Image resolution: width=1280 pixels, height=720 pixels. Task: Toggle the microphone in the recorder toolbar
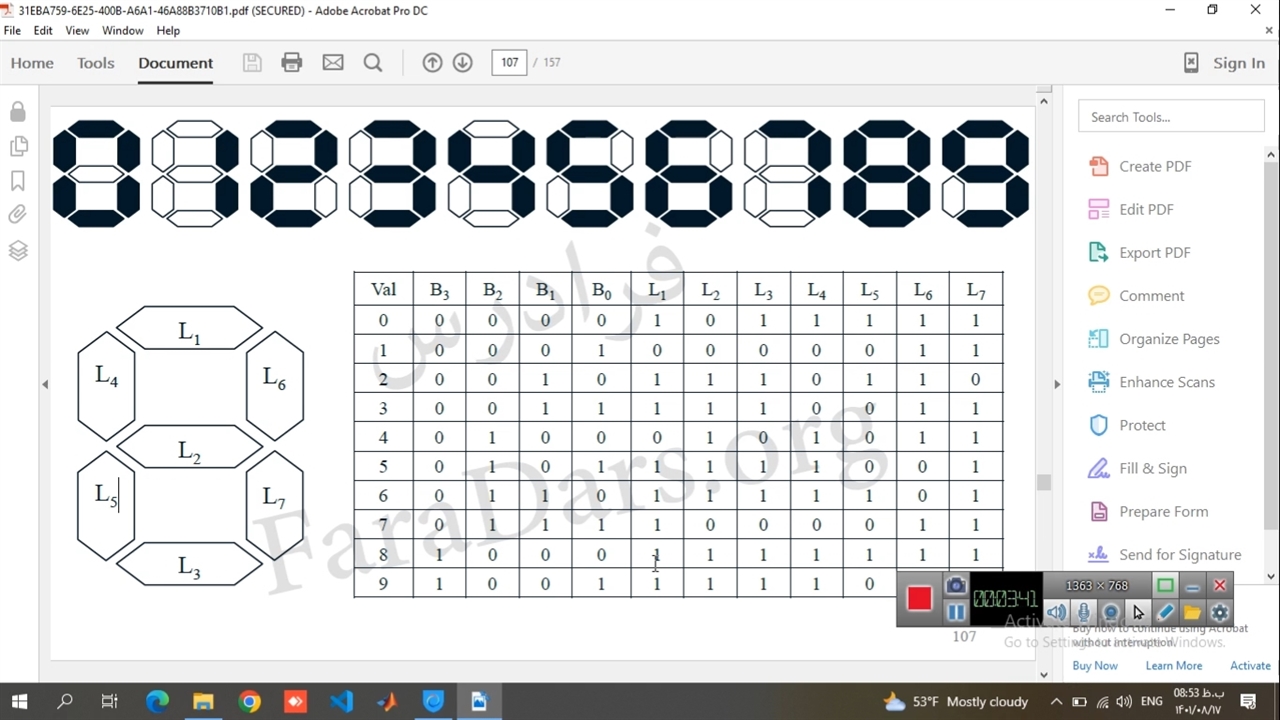point(1083,612)
